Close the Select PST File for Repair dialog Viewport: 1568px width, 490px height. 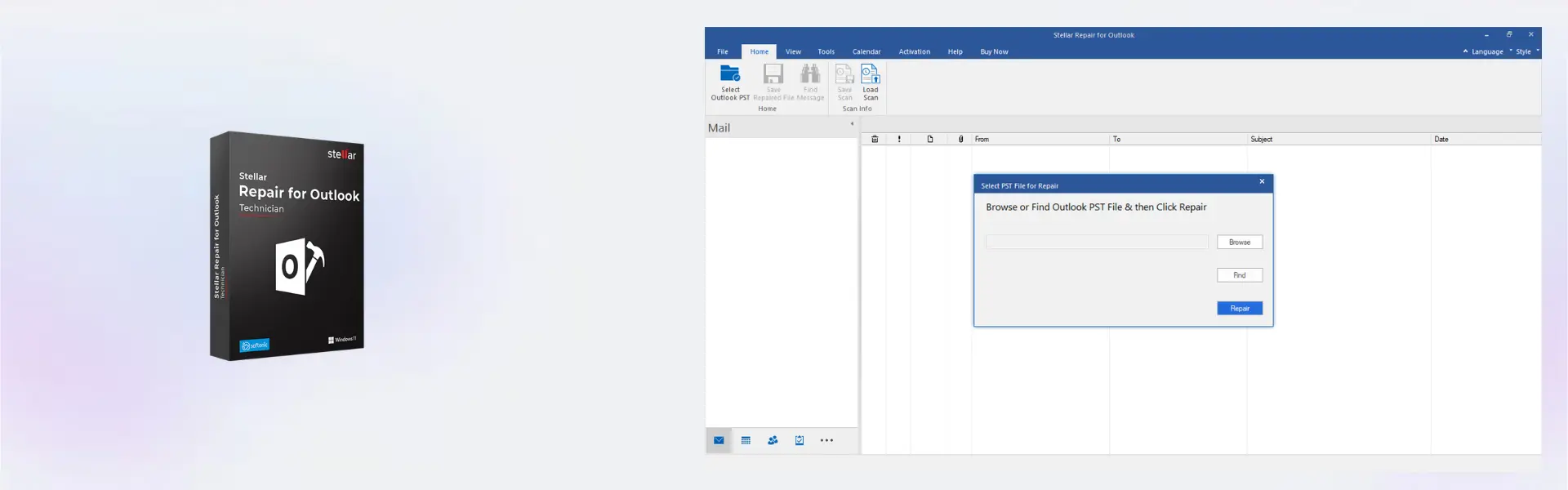click(1262, 181)
